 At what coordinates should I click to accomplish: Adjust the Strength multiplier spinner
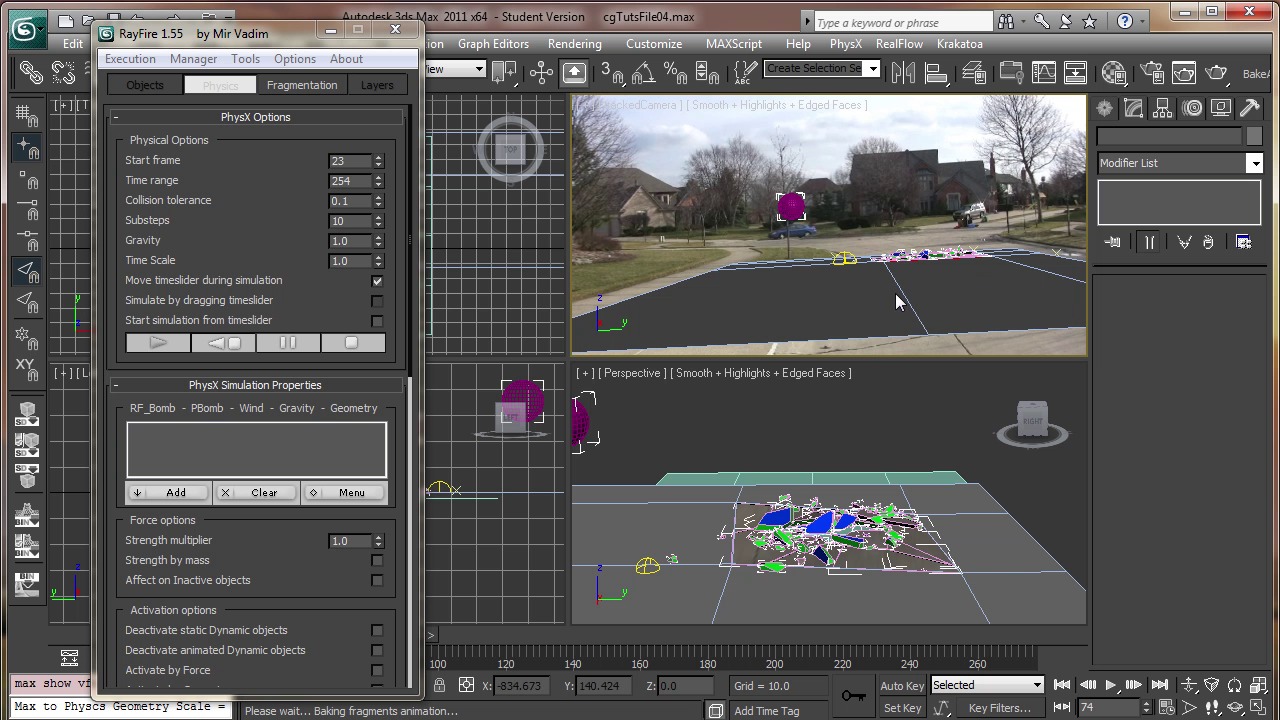pyautogui.click(x=378, y=541)
